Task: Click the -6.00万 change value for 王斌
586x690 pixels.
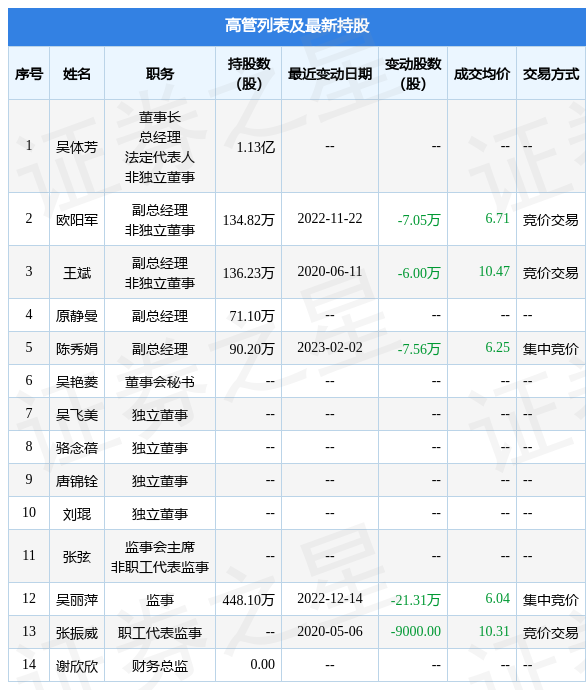Action: tap(419, 272)
